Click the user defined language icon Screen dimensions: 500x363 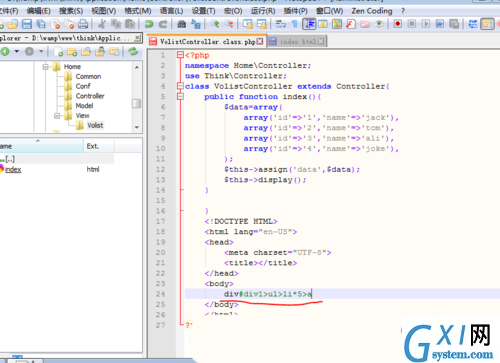323,24
